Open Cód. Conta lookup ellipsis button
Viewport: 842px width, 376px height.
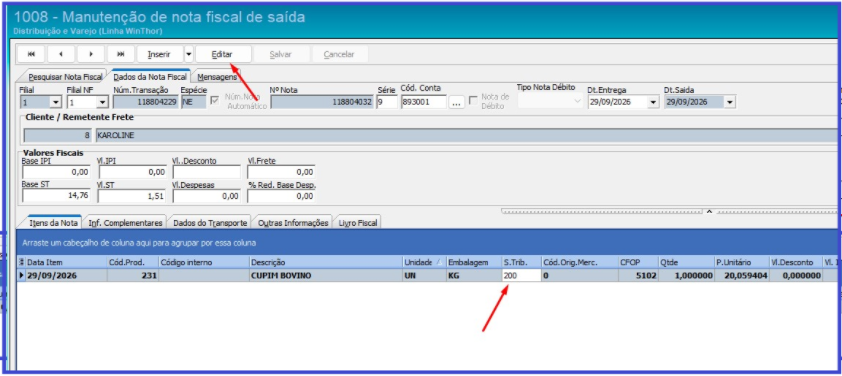(456, 102)
